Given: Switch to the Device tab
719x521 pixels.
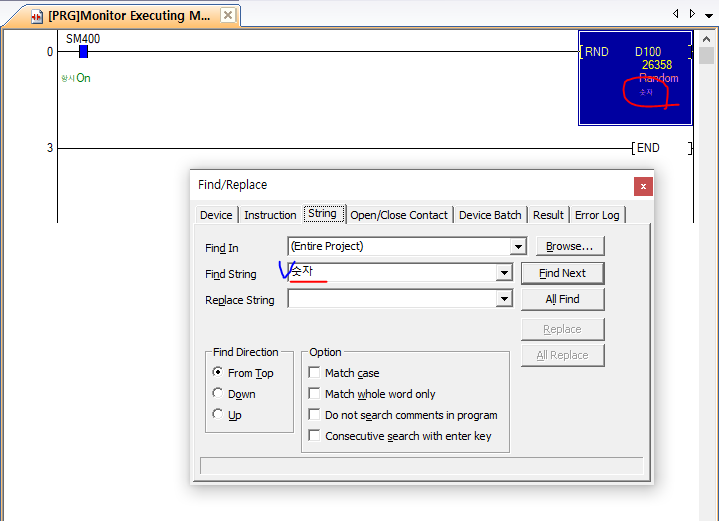Looking at the screenshot, I should point(216,215).
